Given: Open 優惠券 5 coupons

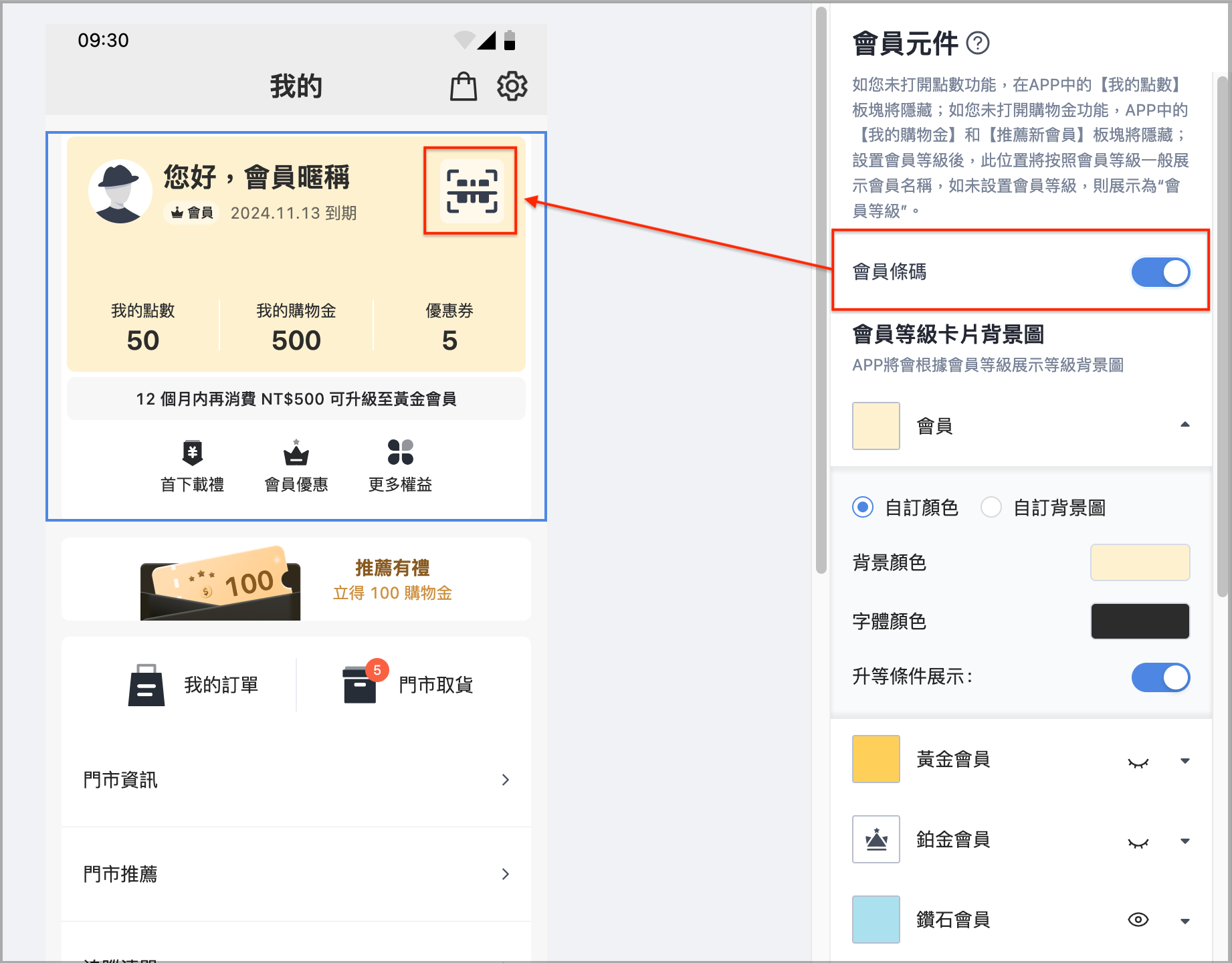Looking at the screenshot, I should [449, 326].
